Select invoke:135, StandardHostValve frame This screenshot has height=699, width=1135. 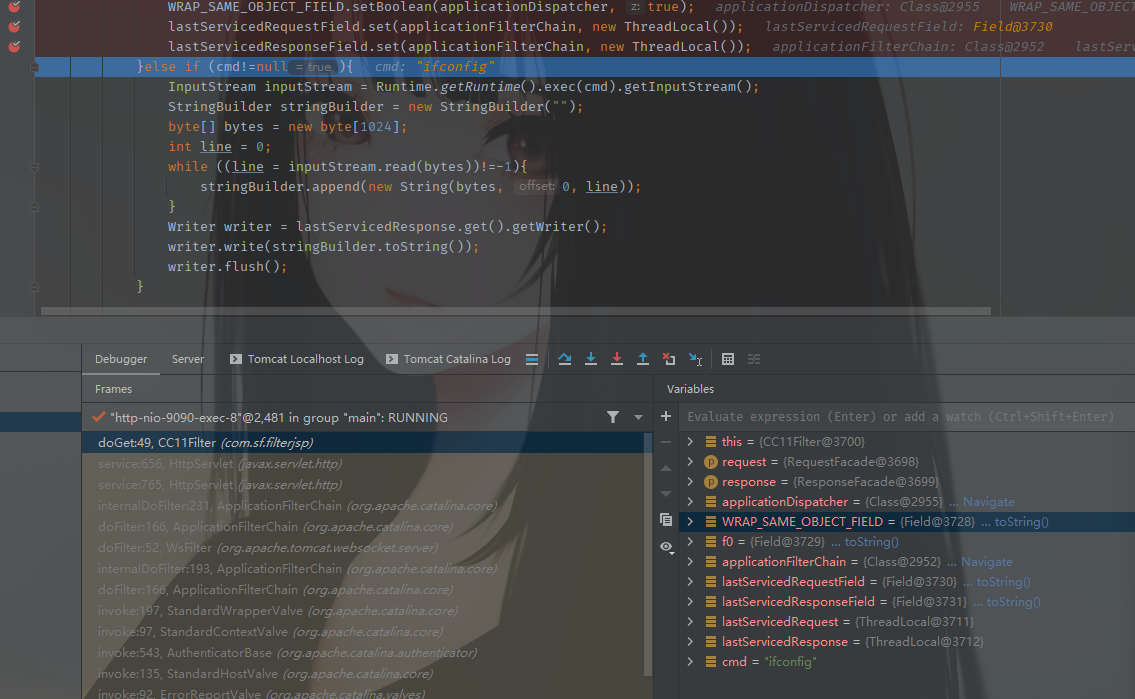point(362,674)
